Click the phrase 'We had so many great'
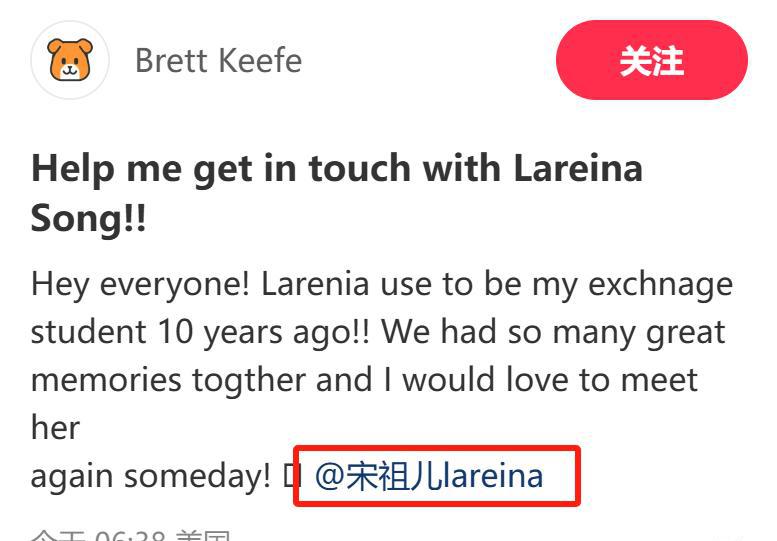 tap(553, 332)
